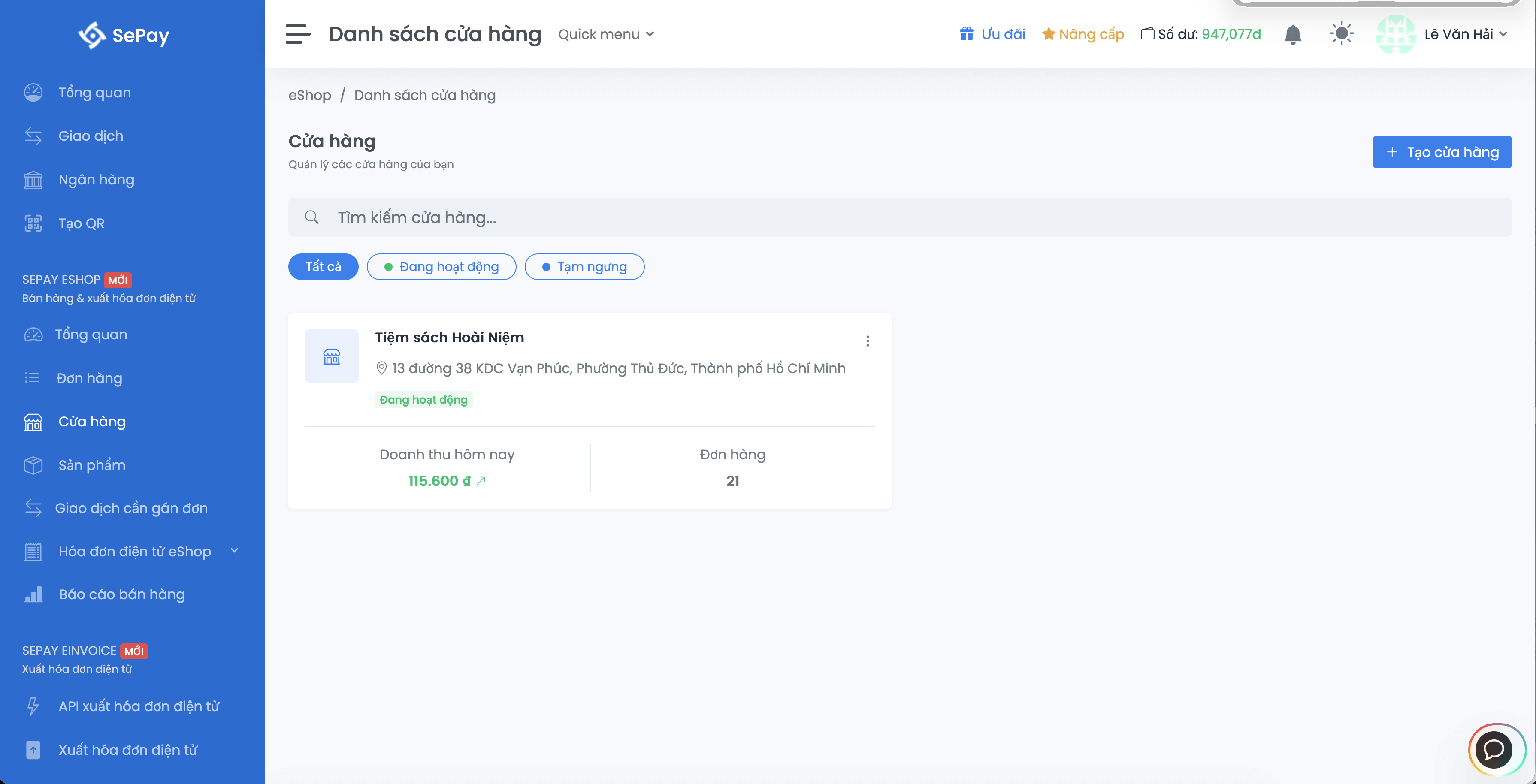The height and width of the screenshot is (784, 1536).
Task: Click the Tiệm sách Hoài Niệm store thumbnail
Action: 332,356
